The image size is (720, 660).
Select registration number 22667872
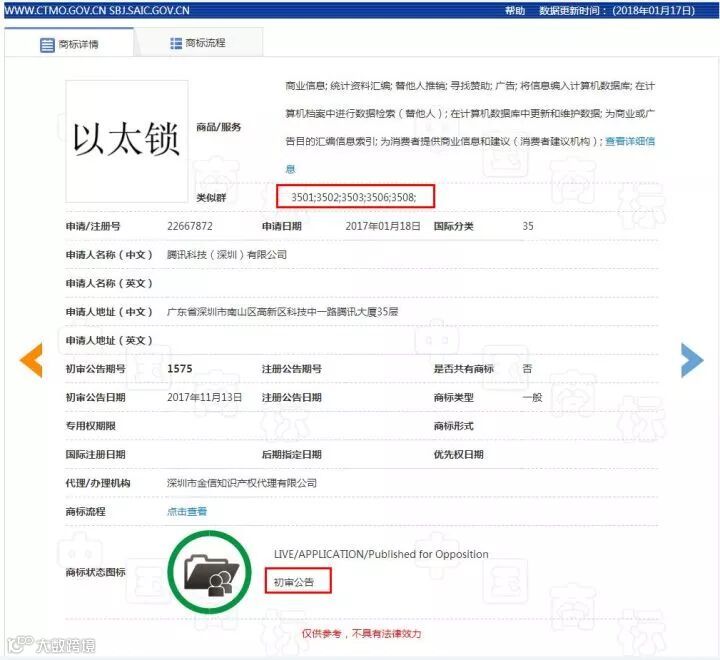pos(190,226)
